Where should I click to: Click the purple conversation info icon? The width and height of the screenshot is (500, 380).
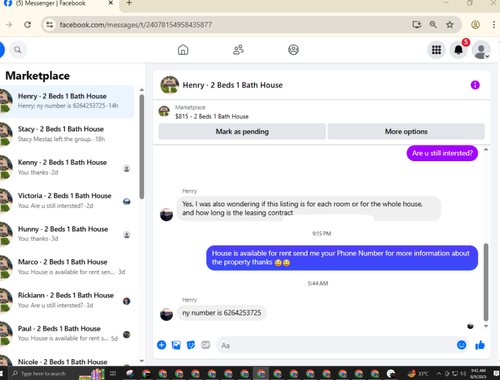(475, 85)
